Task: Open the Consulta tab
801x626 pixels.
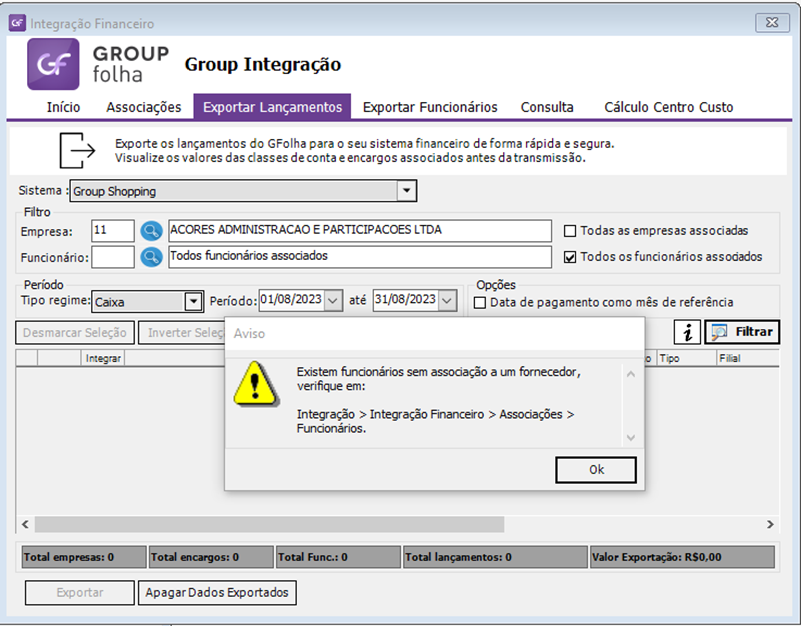Action: (x=547, y=107)
